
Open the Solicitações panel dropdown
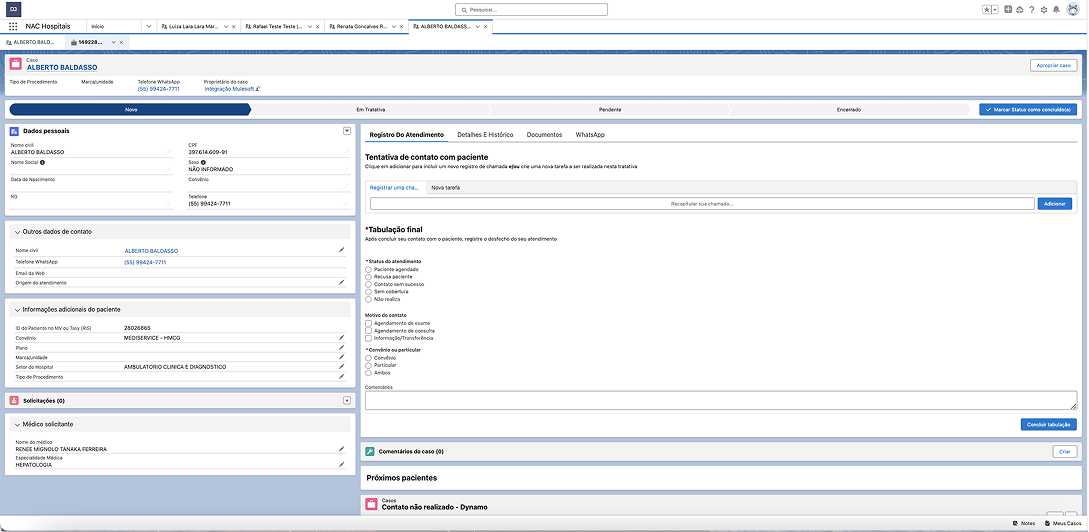click(x=347, y=400)
